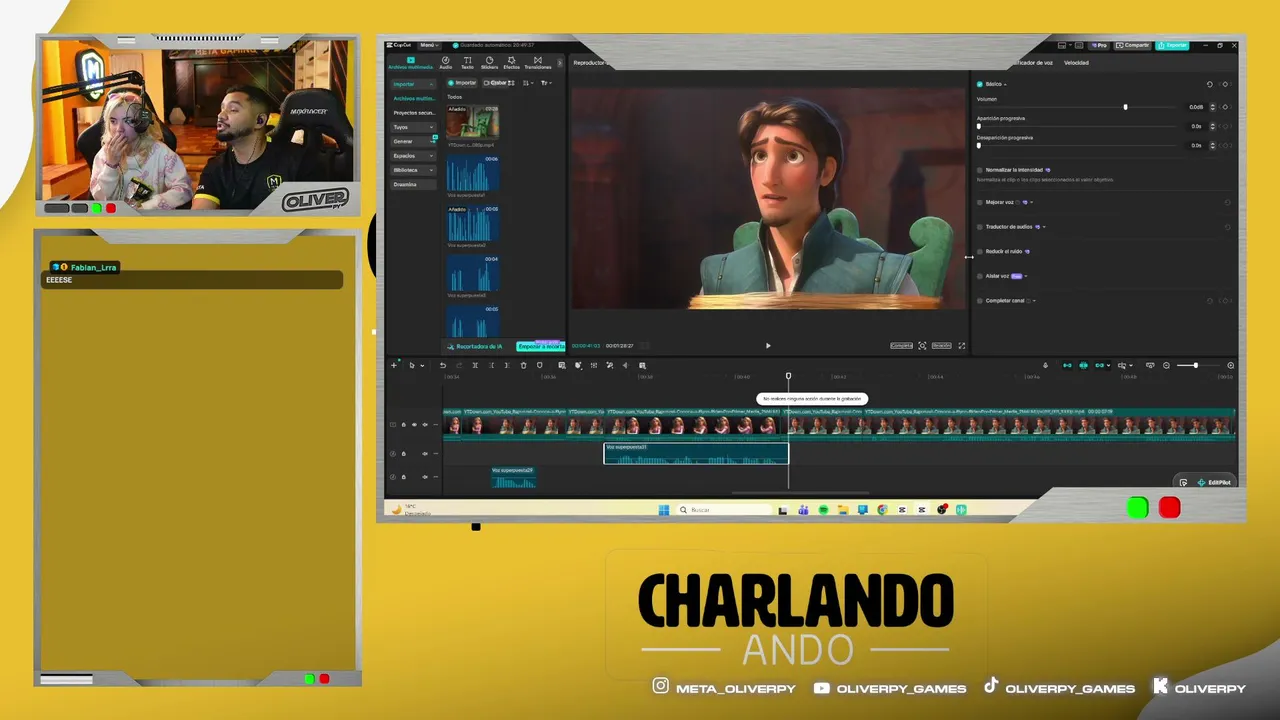Enable Normalizar la intensidad checkbox
Viewport: 1280px width, 720px height.
click(x=979, y=170)
